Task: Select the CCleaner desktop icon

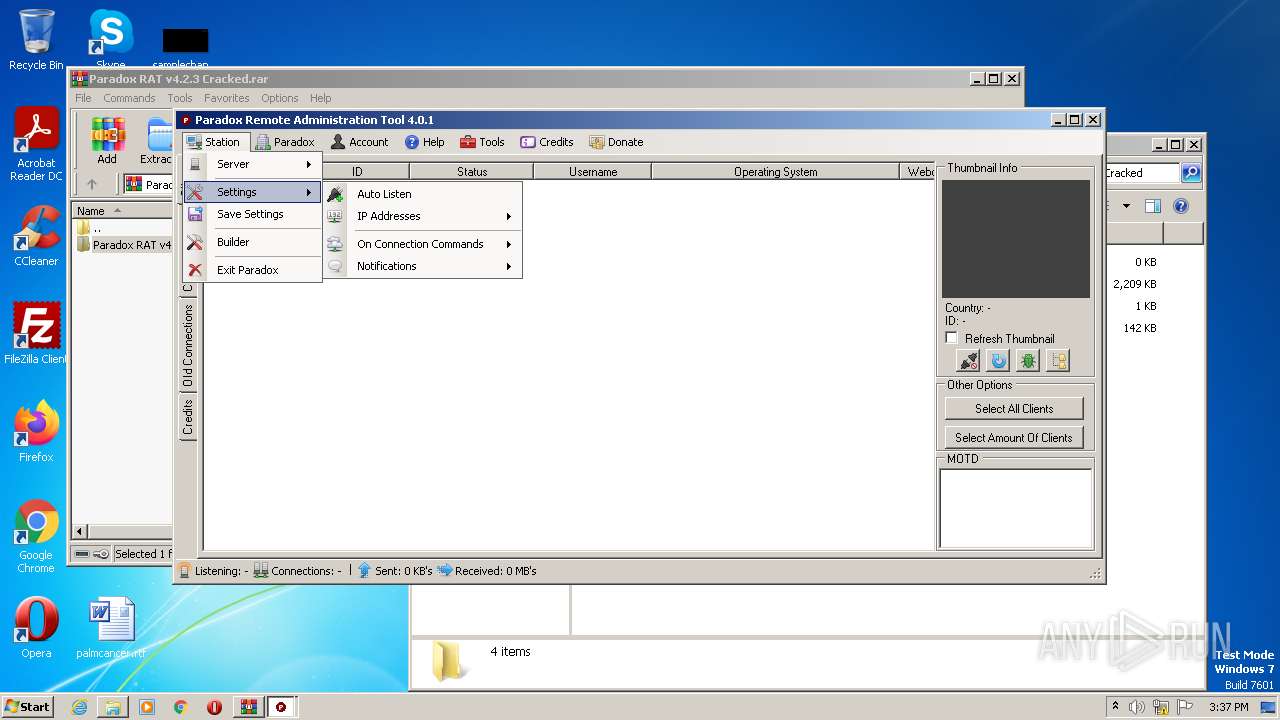Action: [36, 236]
